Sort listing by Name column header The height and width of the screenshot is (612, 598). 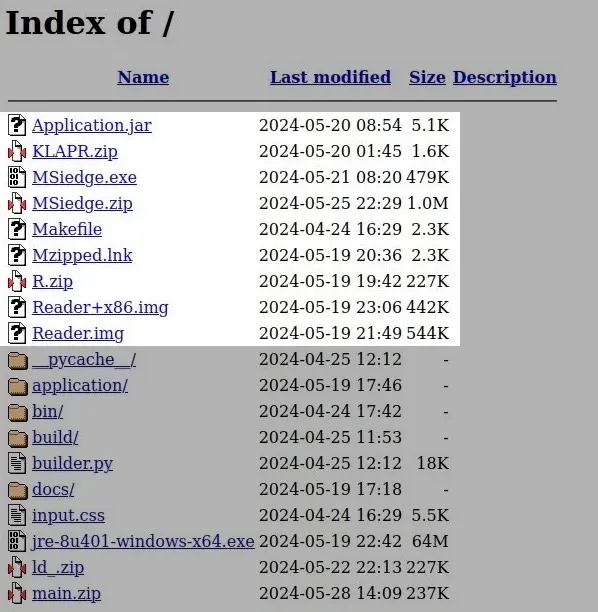click(143, 77)
